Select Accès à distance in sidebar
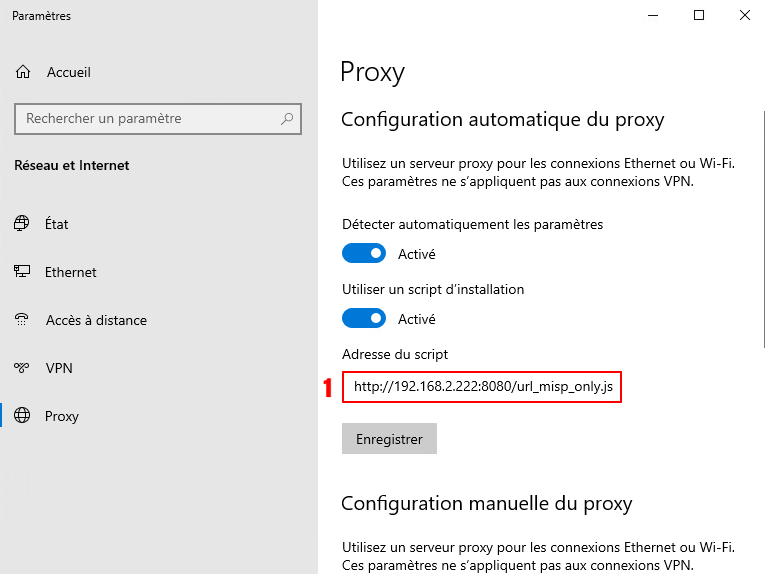The height and width of the screenshot is (574, 765). click(x=96, y=320)
